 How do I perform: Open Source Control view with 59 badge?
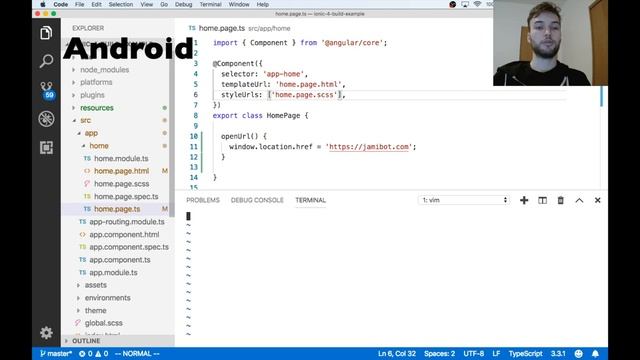click(x=47, y=90)
